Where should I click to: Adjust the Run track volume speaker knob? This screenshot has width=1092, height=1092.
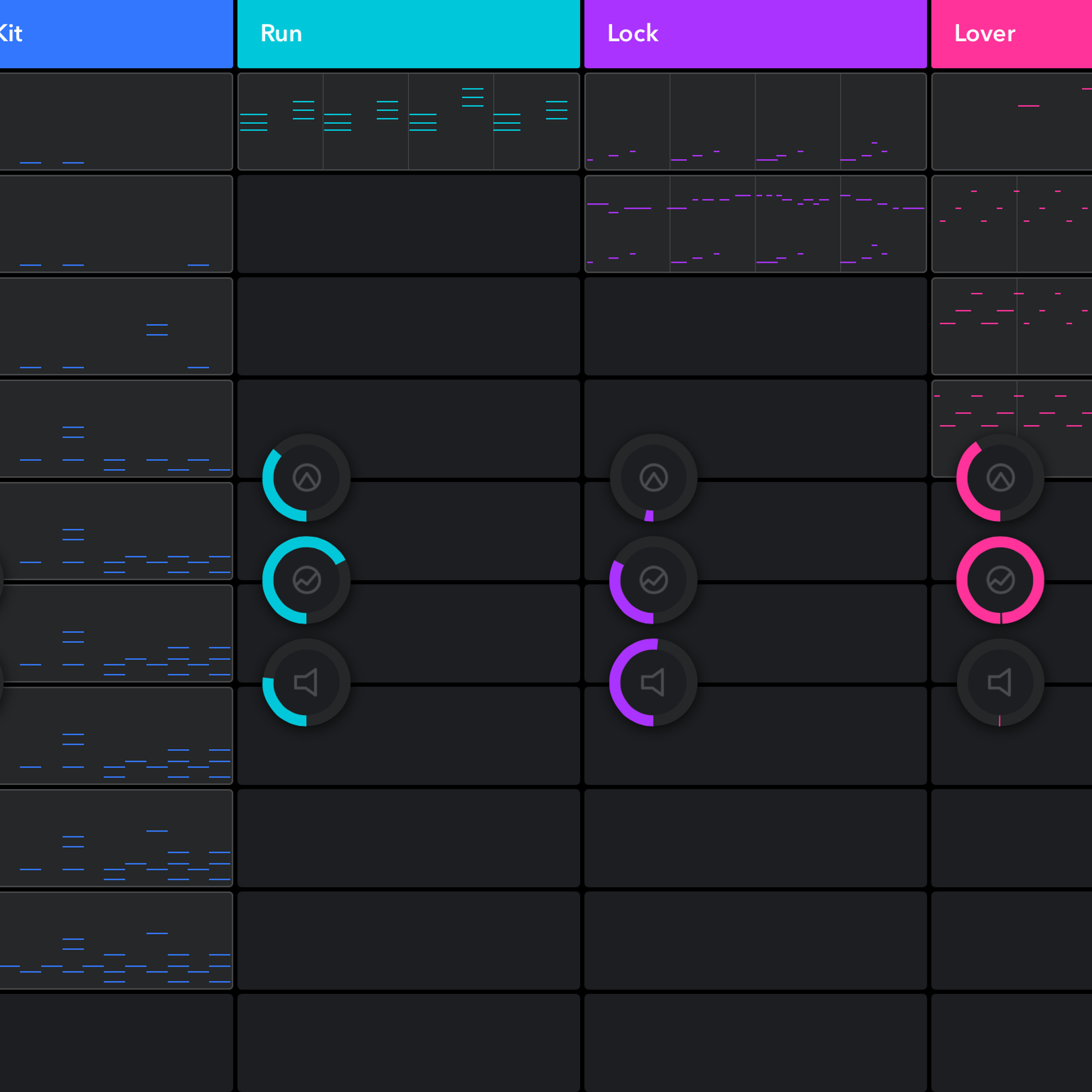click(306, 682)
